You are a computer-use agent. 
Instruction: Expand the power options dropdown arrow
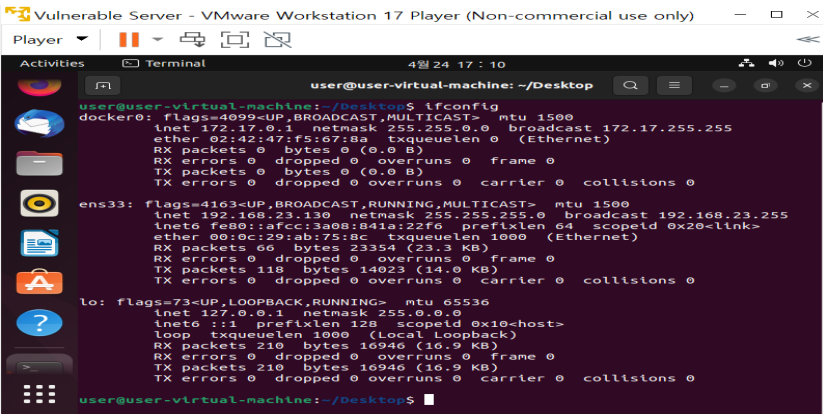click(x=157, y=39)
